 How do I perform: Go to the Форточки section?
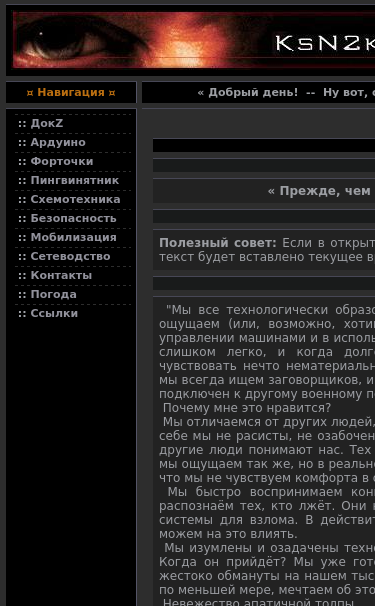(62, 161)
